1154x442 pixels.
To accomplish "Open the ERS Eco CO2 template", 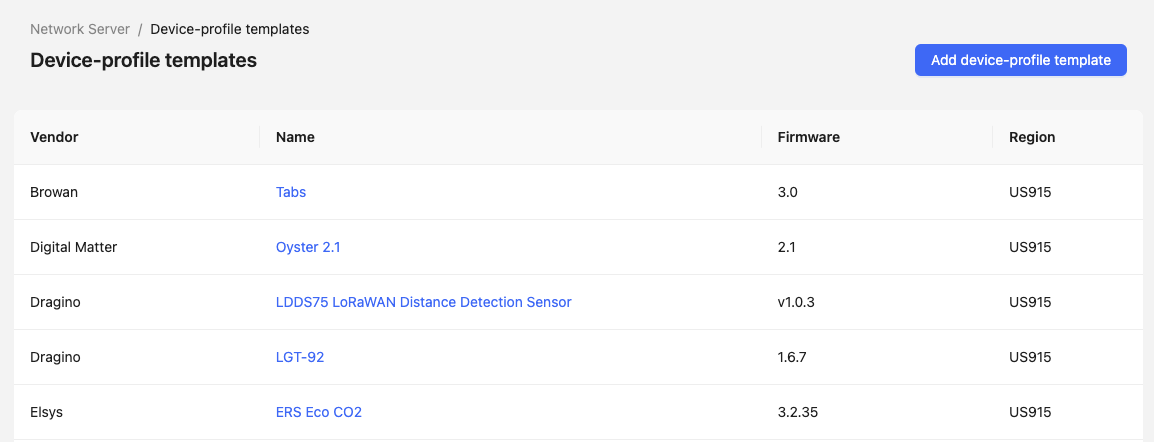I will click(318, 412).
